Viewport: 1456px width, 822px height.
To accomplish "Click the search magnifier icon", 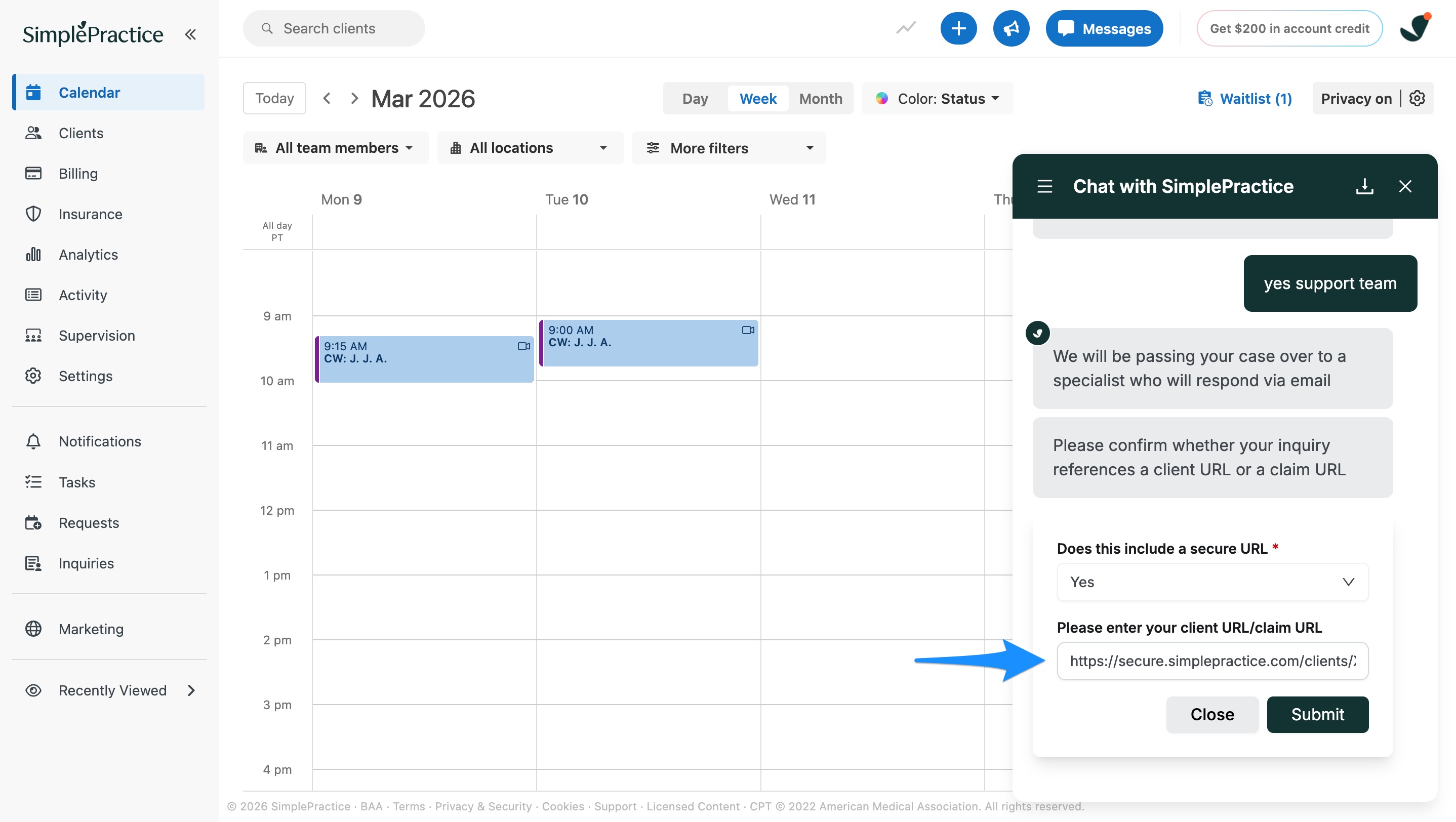I will tap(267, 28).
